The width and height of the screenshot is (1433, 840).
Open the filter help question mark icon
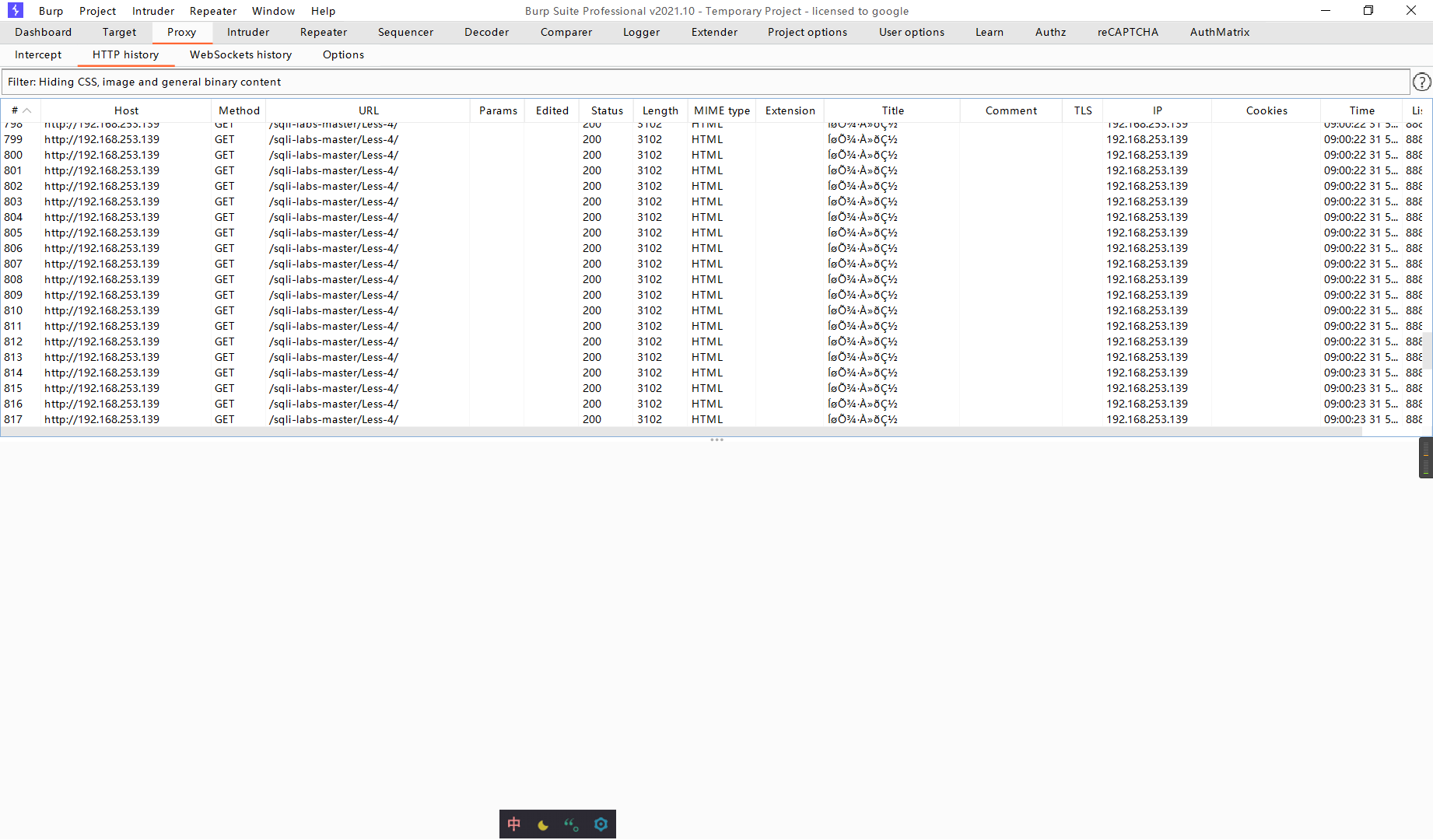coord(1421,82)
